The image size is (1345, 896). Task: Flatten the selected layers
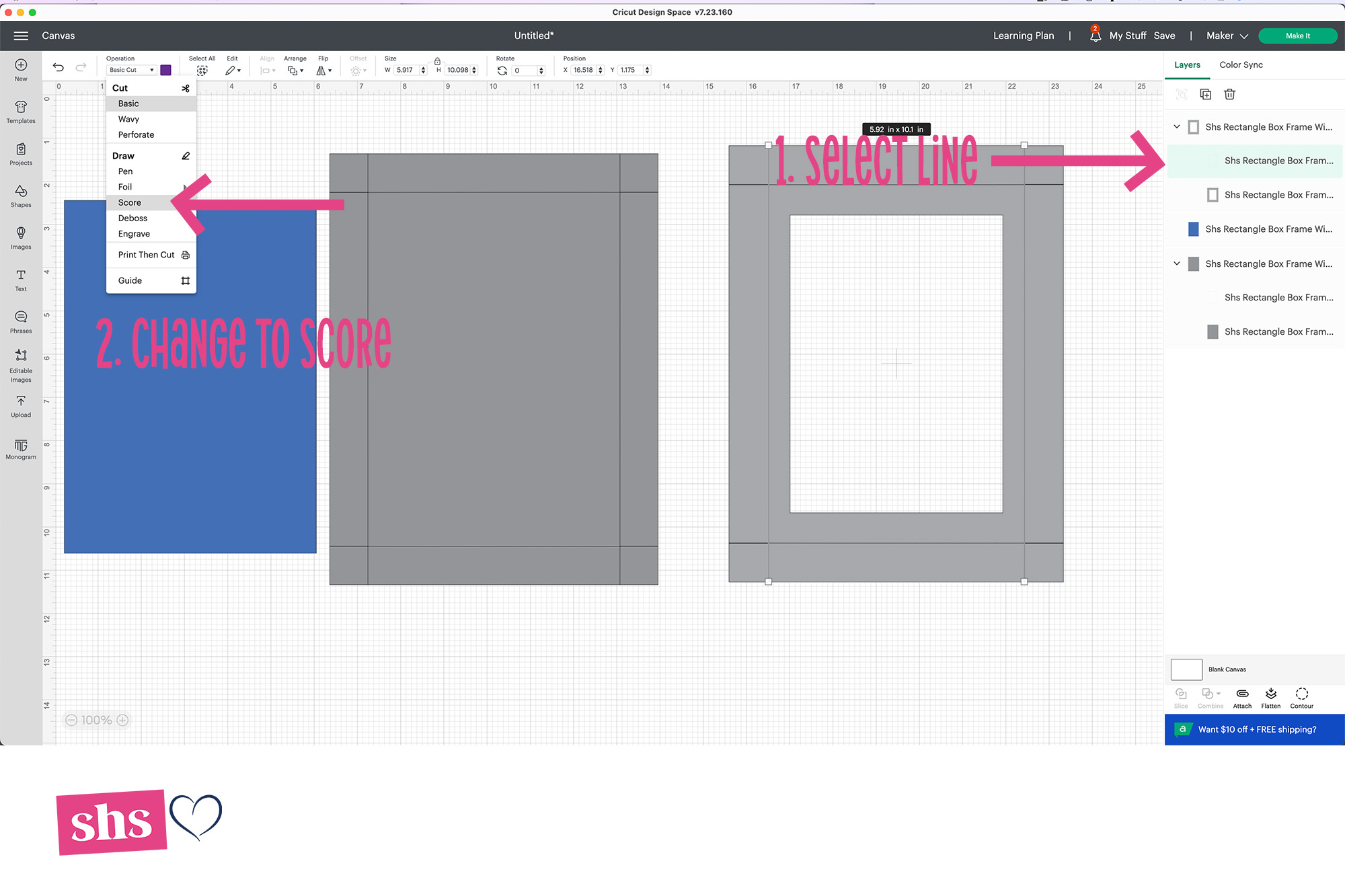(1270, 697)
